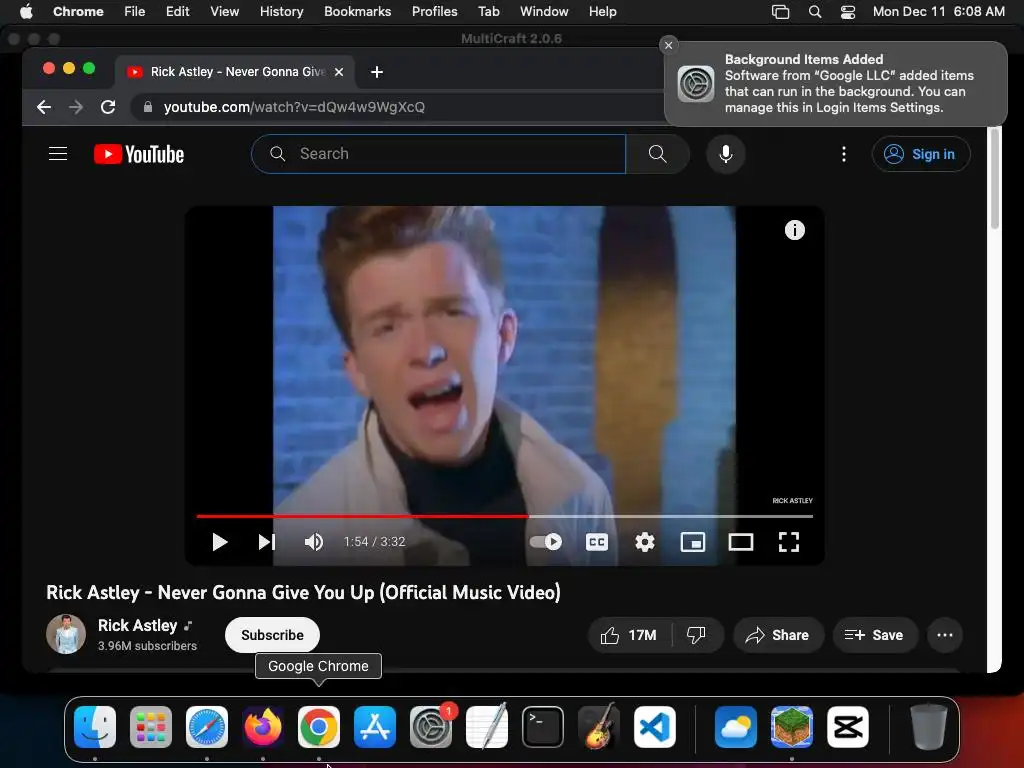Dislike the video

tap(697, 635)
